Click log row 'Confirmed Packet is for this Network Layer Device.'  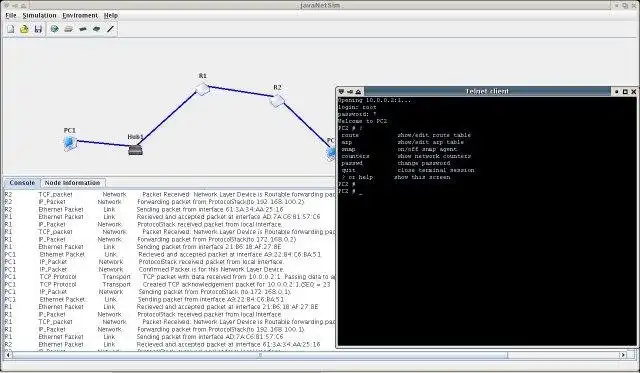211,270
